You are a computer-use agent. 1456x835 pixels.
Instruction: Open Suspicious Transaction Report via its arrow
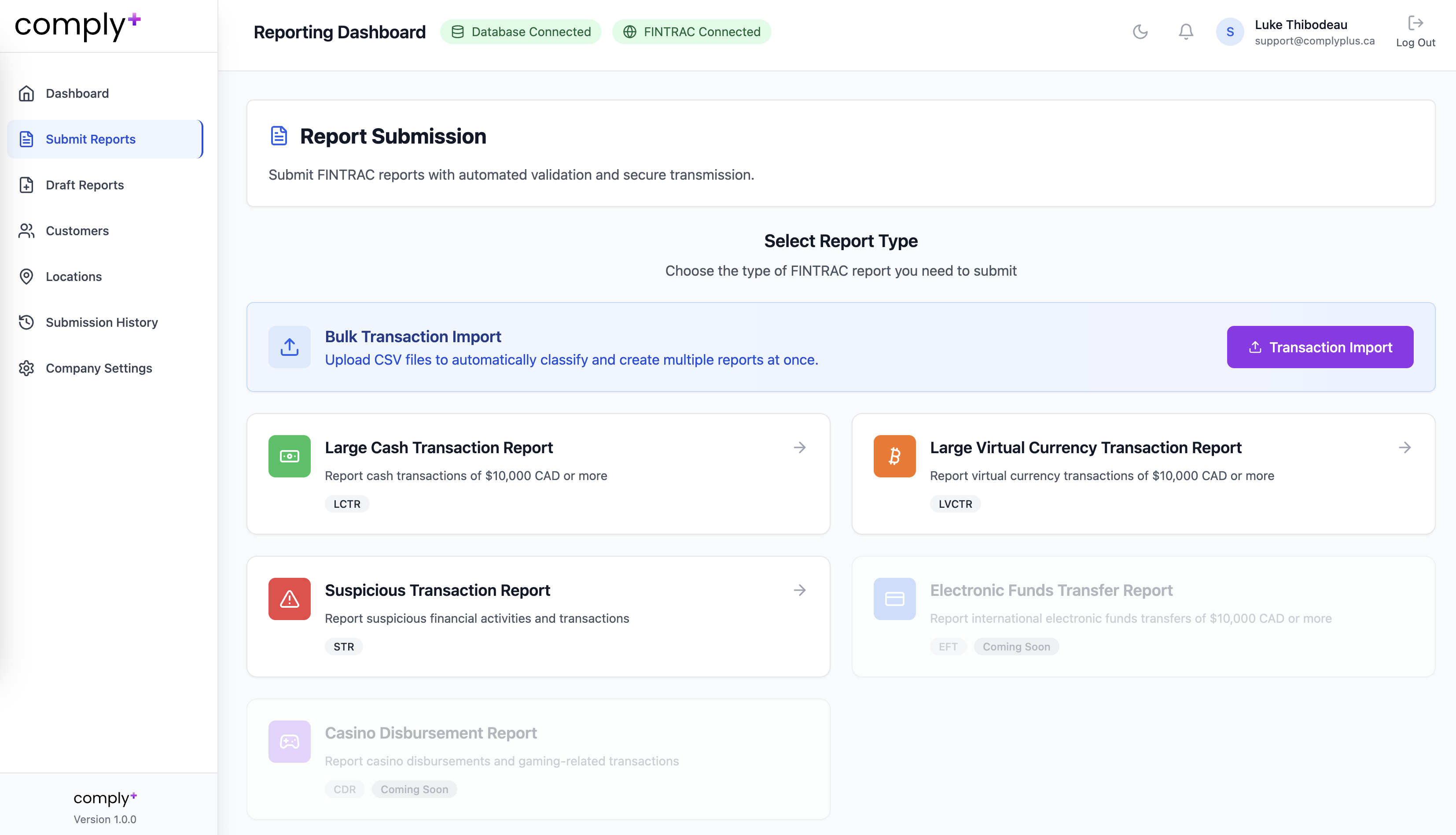click(x=800, y=590)
